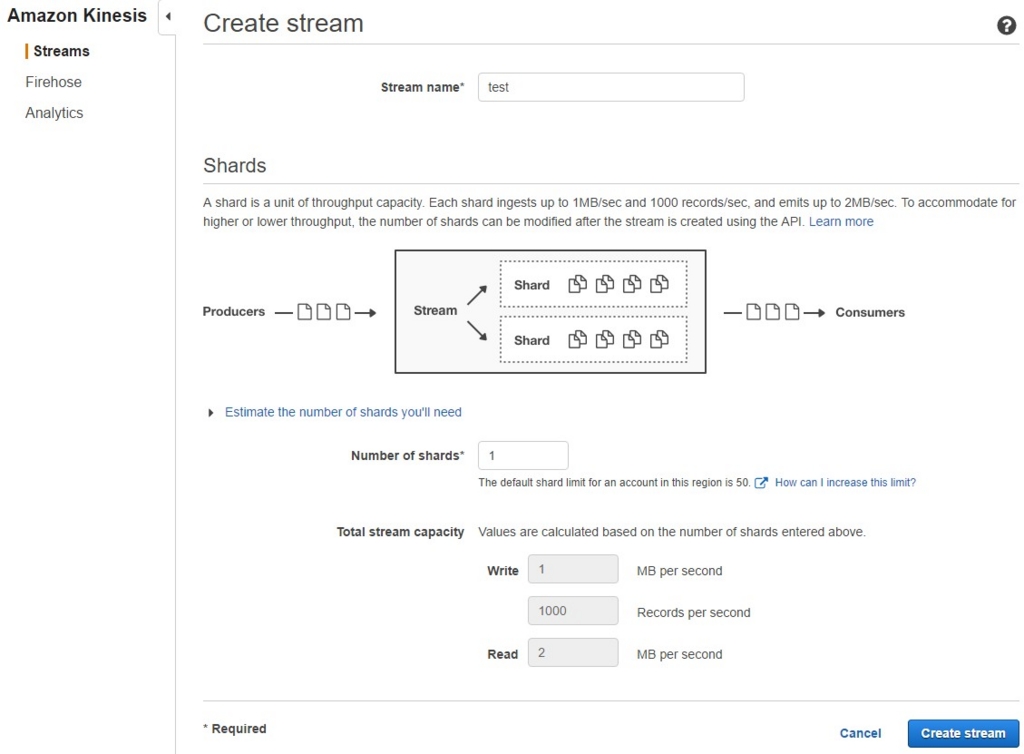The image size is (1024, 754).
Task: Click the Write MB per second field
Action: [573, 569]
